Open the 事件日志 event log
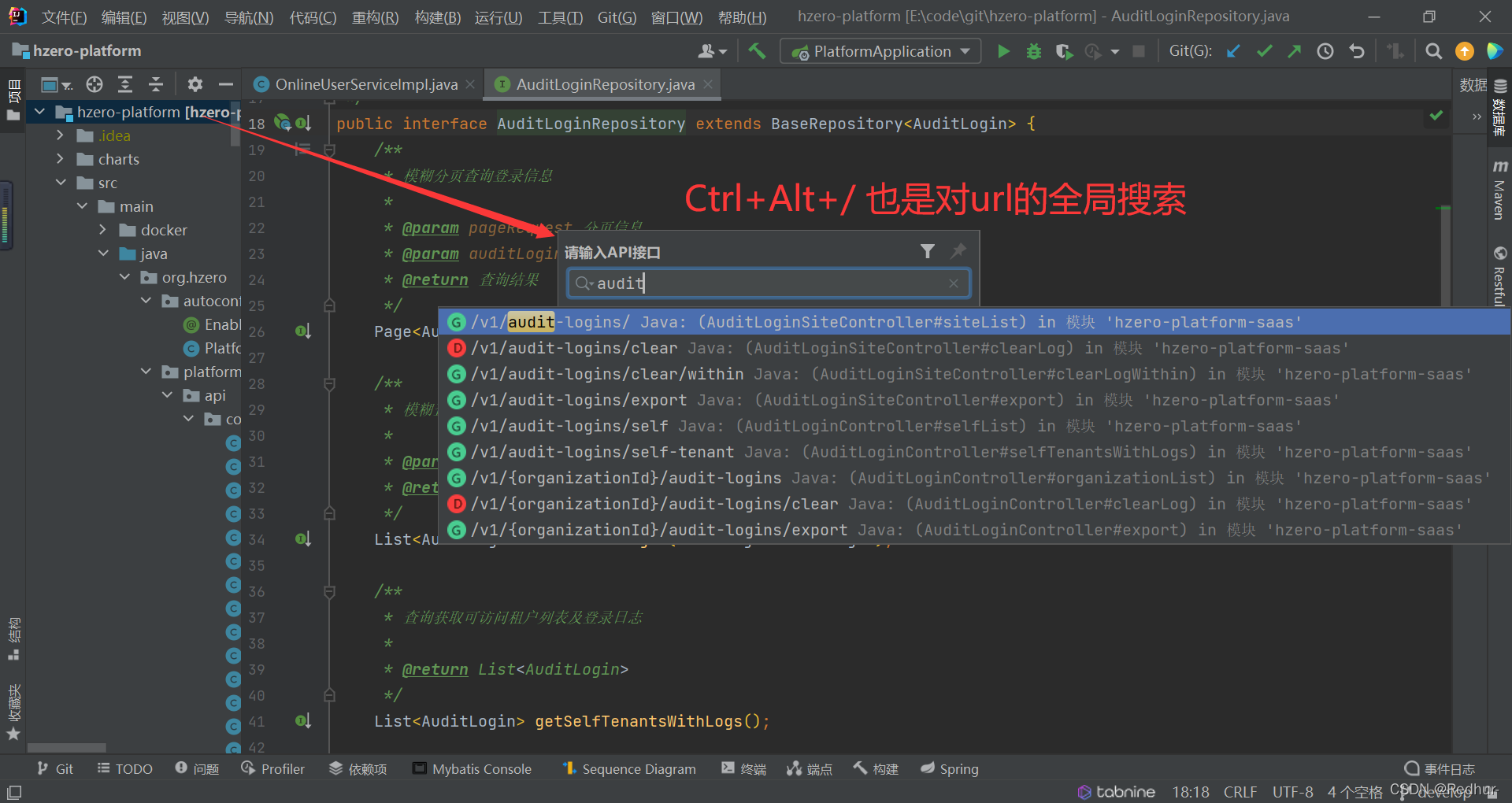 (x=1440, y=769)
